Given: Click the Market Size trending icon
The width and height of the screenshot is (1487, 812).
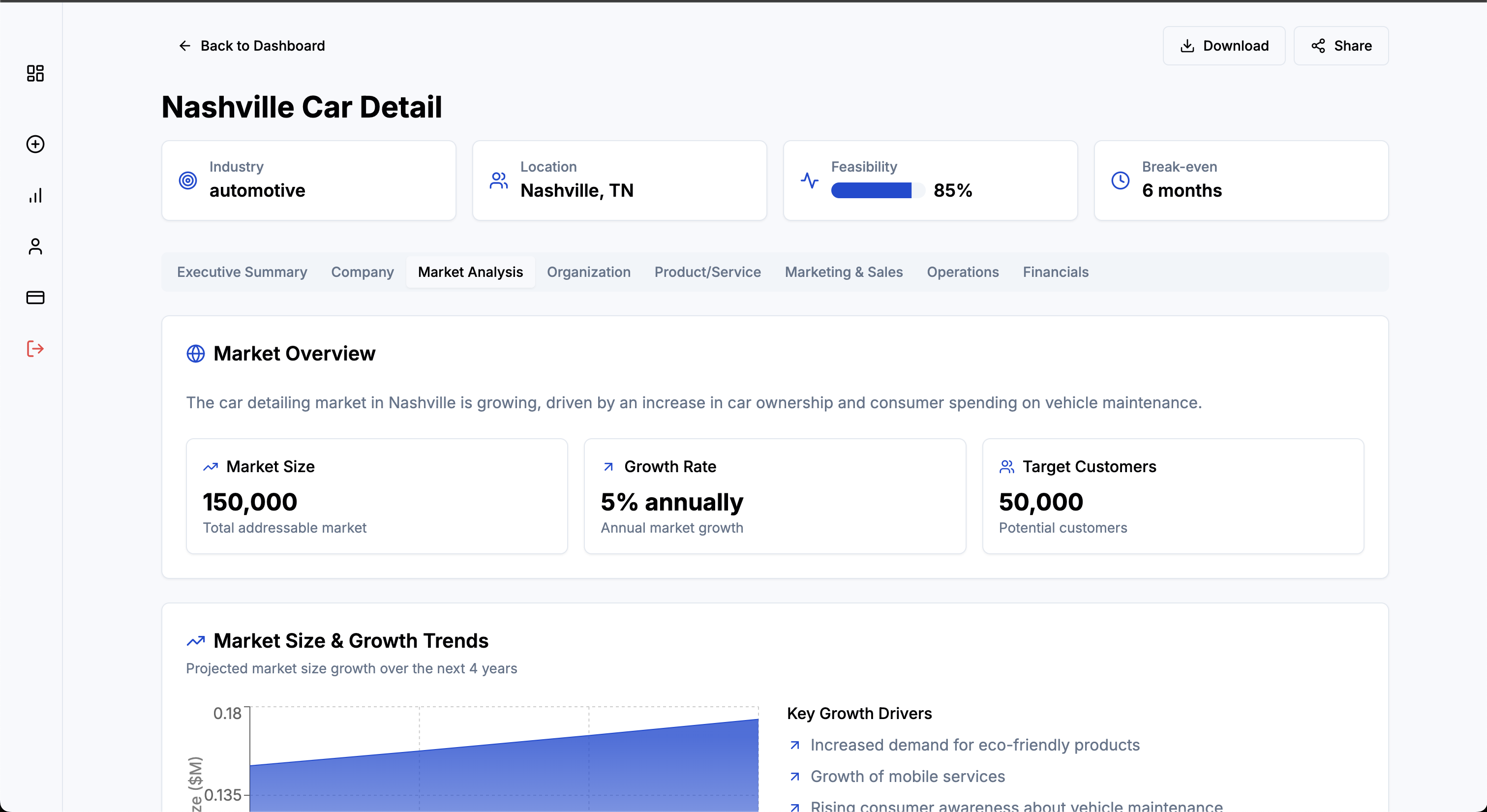Looking at the screenshot, I should (211, 467).
